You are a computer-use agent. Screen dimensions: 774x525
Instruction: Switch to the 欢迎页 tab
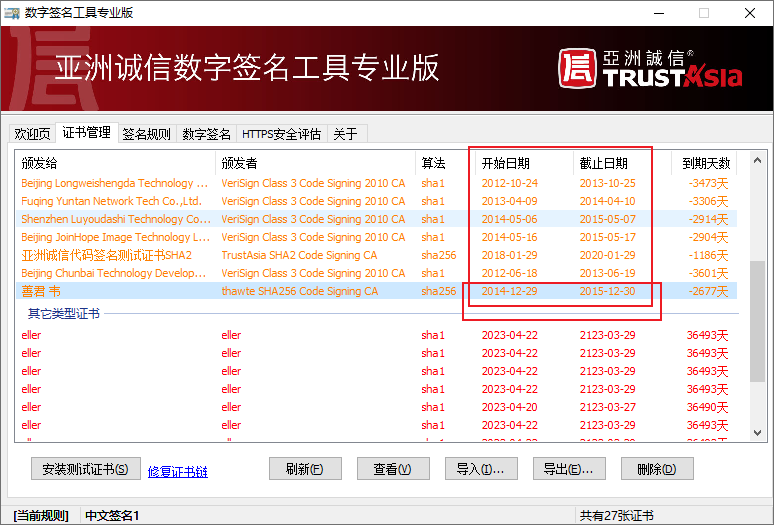coord(33,134)
